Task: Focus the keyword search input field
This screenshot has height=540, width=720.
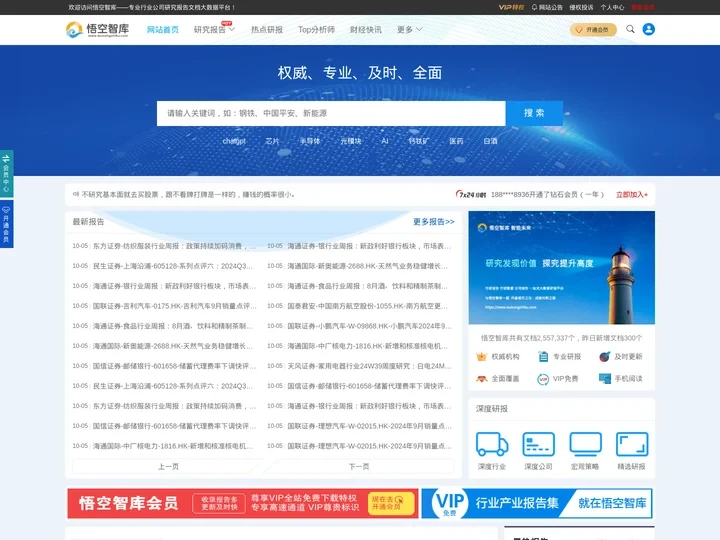Action: pyautogui.click(x=331, y=113)
